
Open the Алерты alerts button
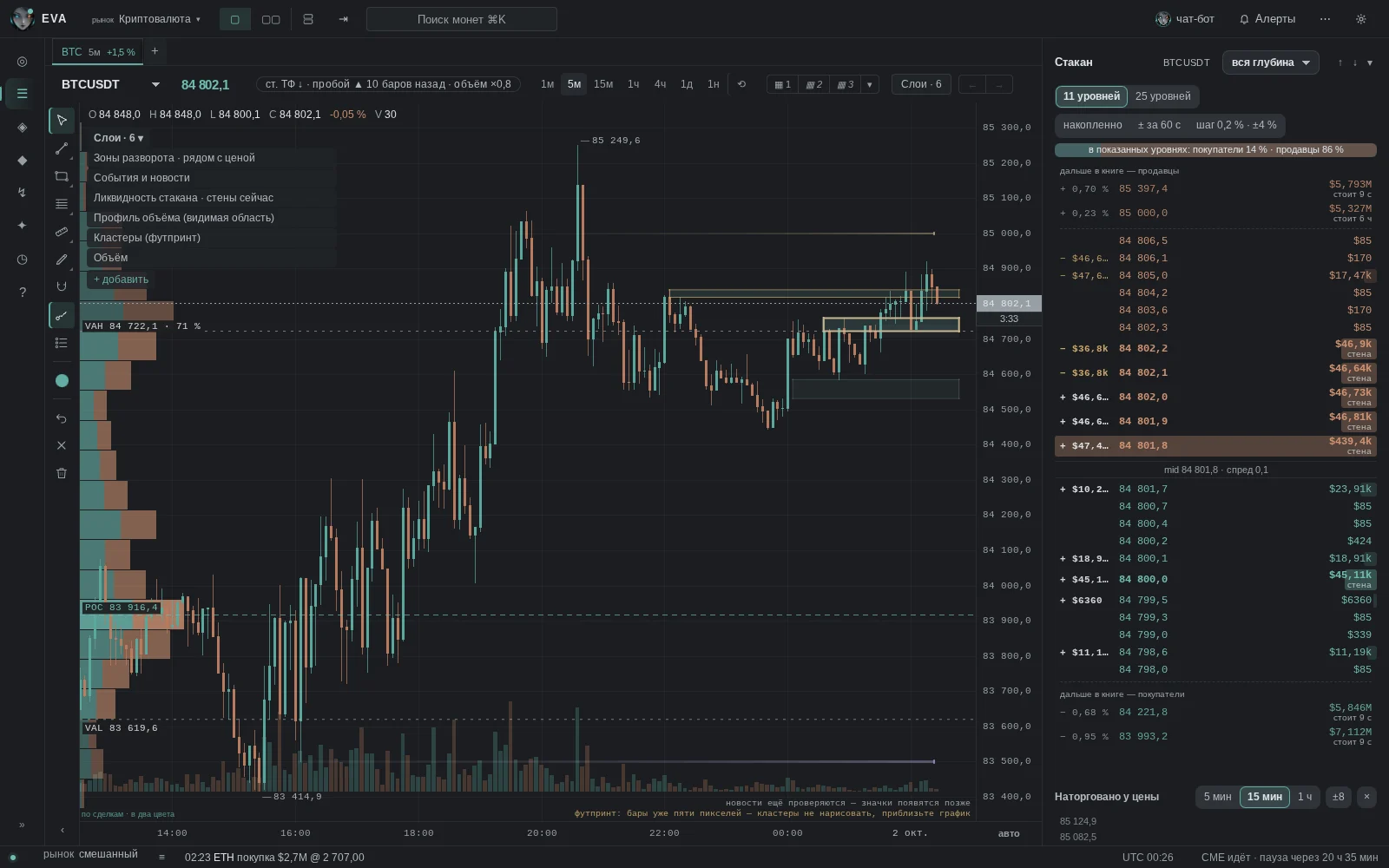click(x=1267, y=19)
